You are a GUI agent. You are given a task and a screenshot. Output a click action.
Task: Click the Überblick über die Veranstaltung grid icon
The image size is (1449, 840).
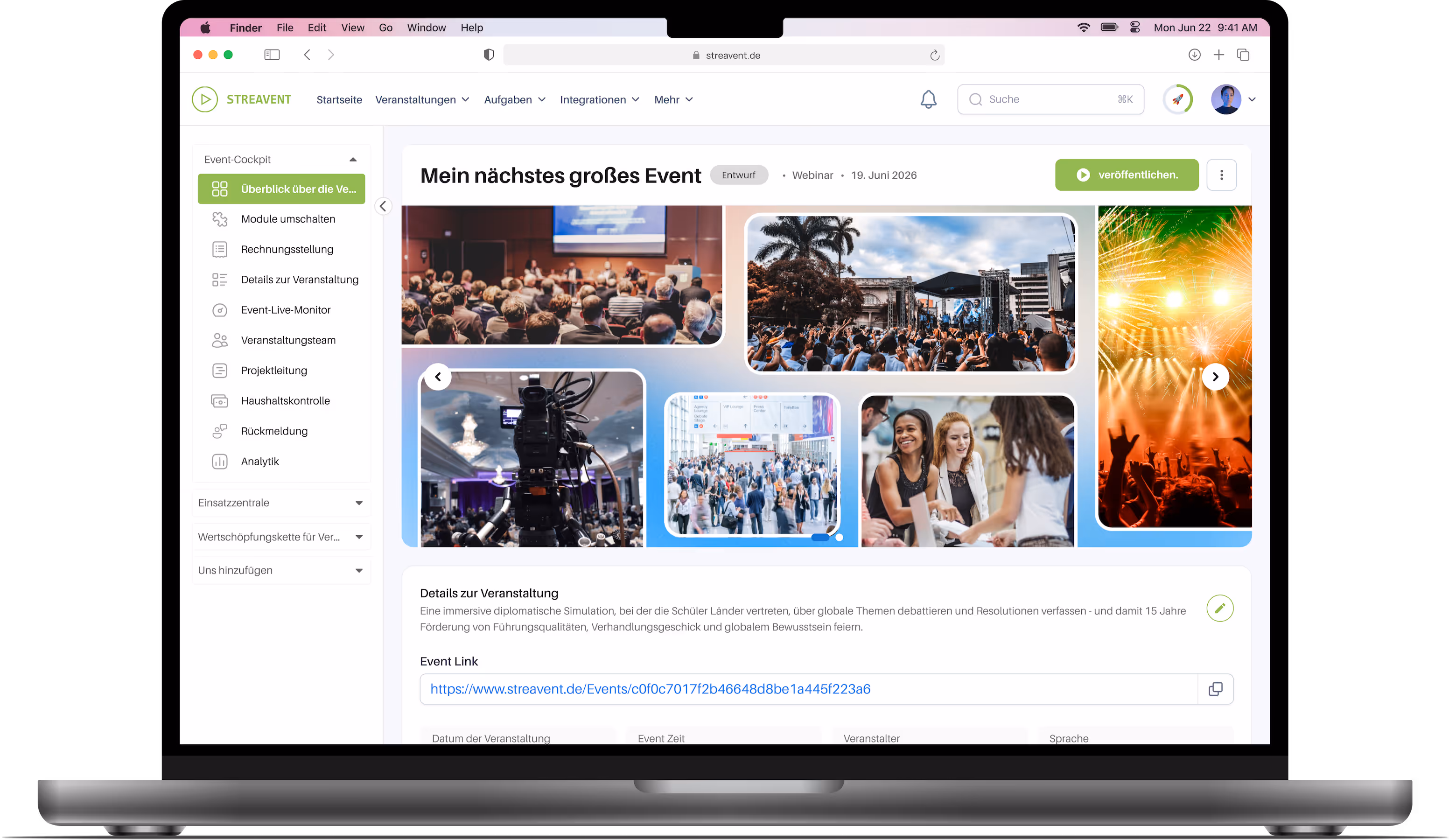(220, 189)
